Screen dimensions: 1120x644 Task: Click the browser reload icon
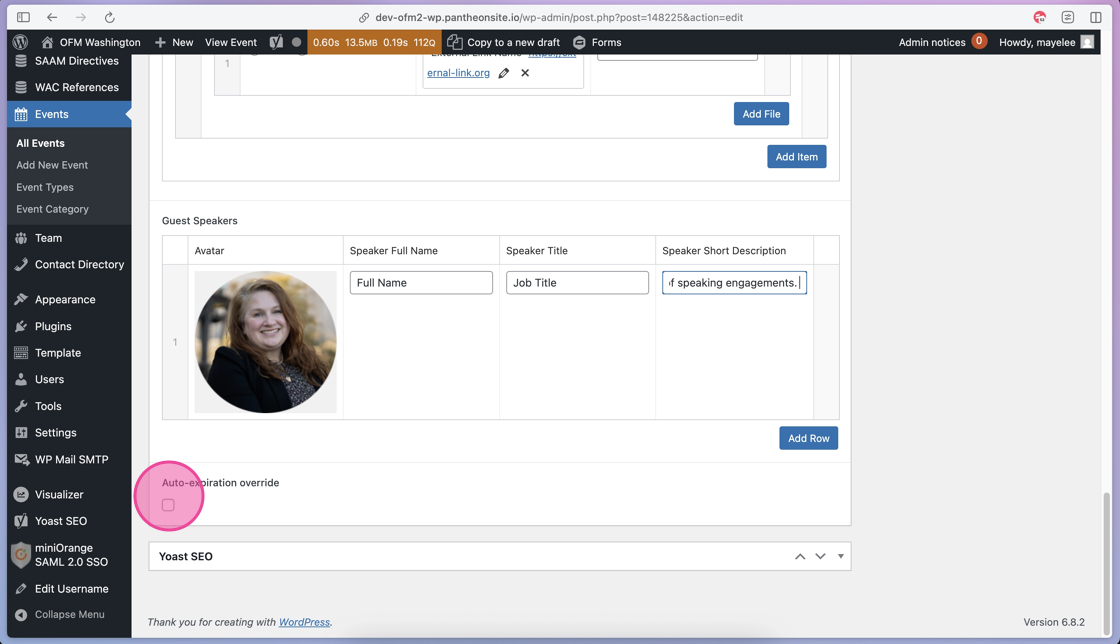109,17
